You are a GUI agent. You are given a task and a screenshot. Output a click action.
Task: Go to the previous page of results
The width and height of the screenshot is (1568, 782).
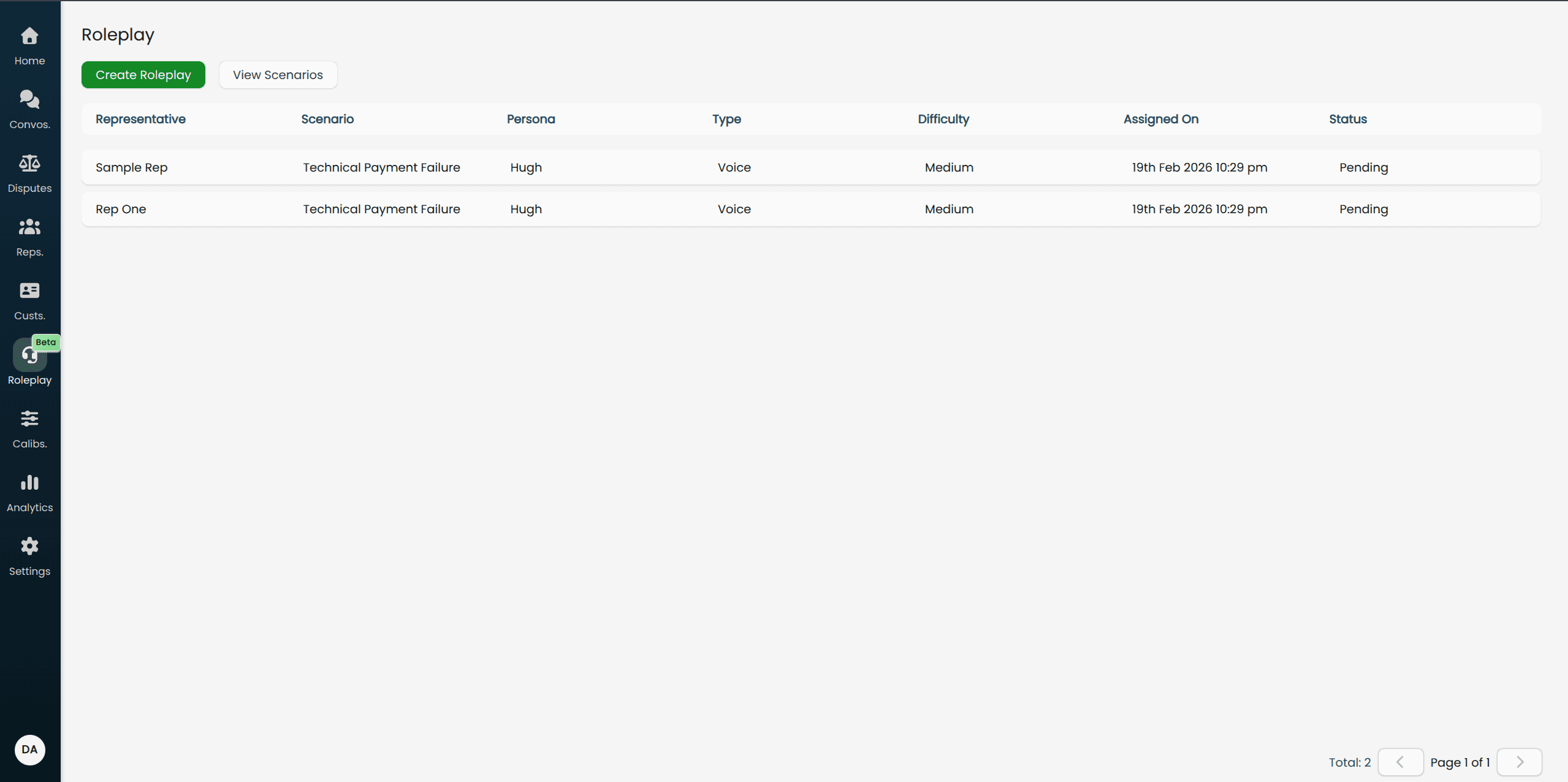[1401, 762]
